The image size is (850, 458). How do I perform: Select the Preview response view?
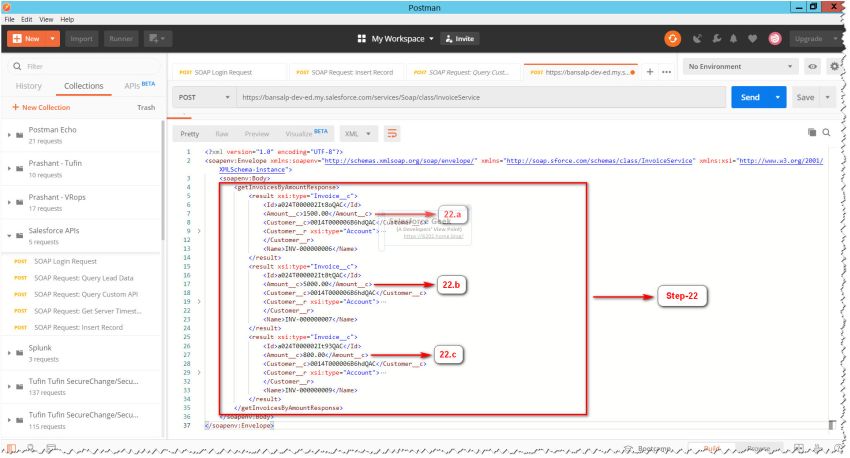(x=256, y=133)
